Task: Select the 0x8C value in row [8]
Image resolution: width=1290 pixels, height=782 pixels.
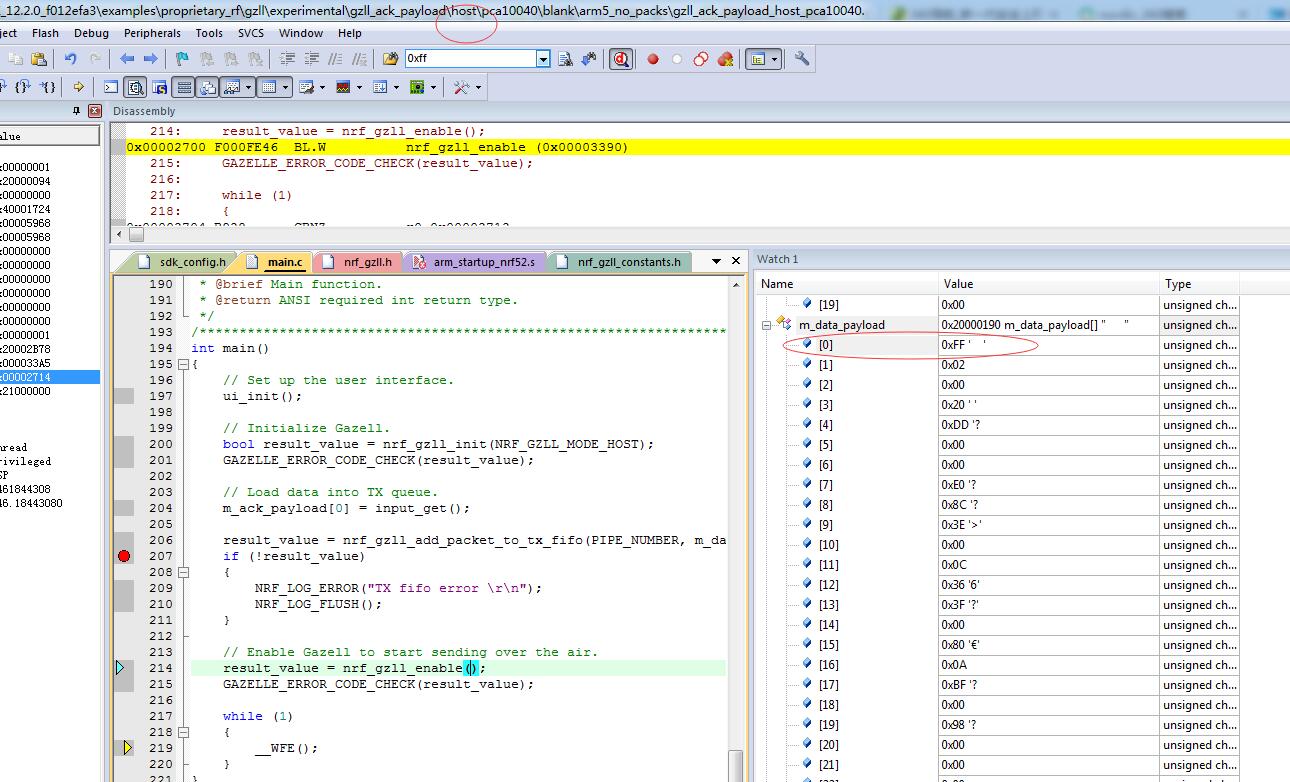Action: coord(1049,505)
